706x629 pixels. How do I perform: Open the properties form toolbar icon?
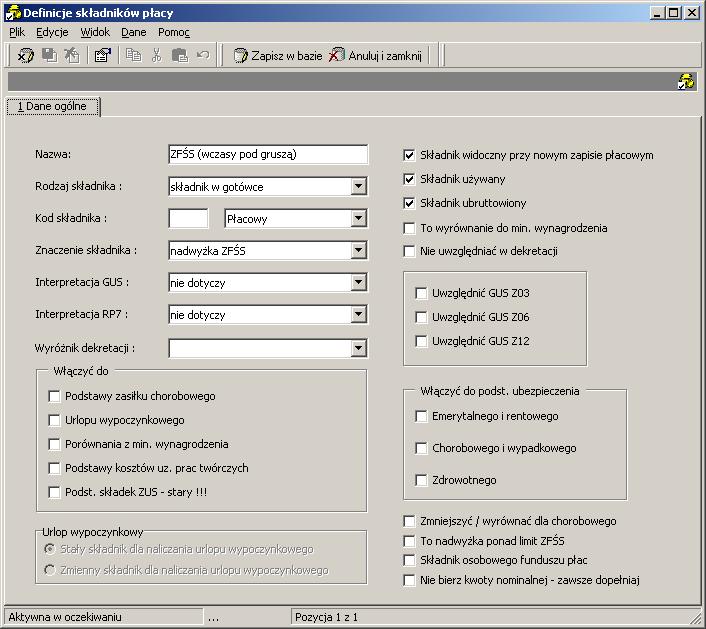(x=103, y=55)
